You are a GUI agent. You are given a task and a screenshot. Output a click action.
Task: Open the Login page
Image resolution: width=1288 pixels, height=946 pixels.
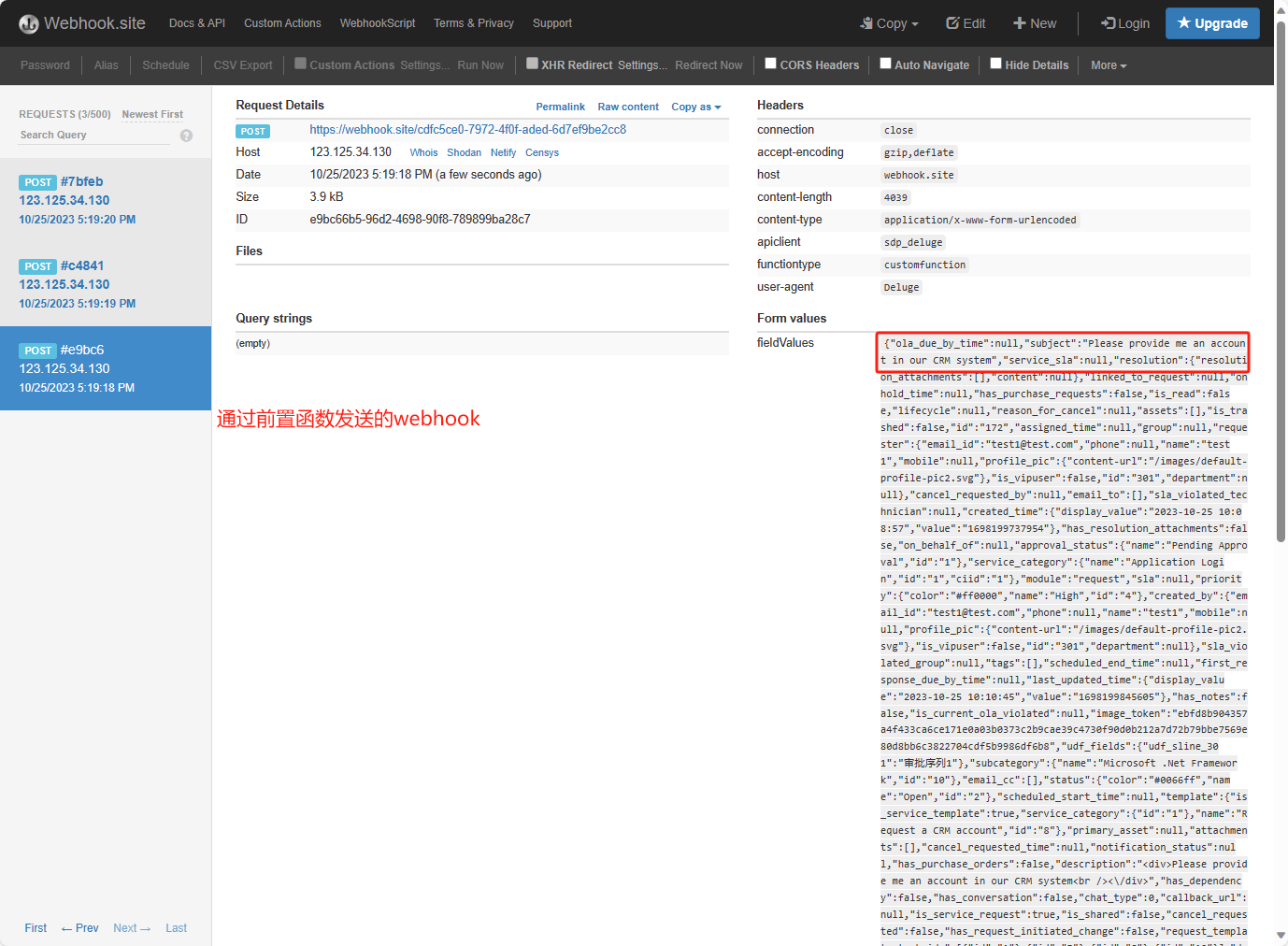pyautogui.click(x=1125, y=23)
